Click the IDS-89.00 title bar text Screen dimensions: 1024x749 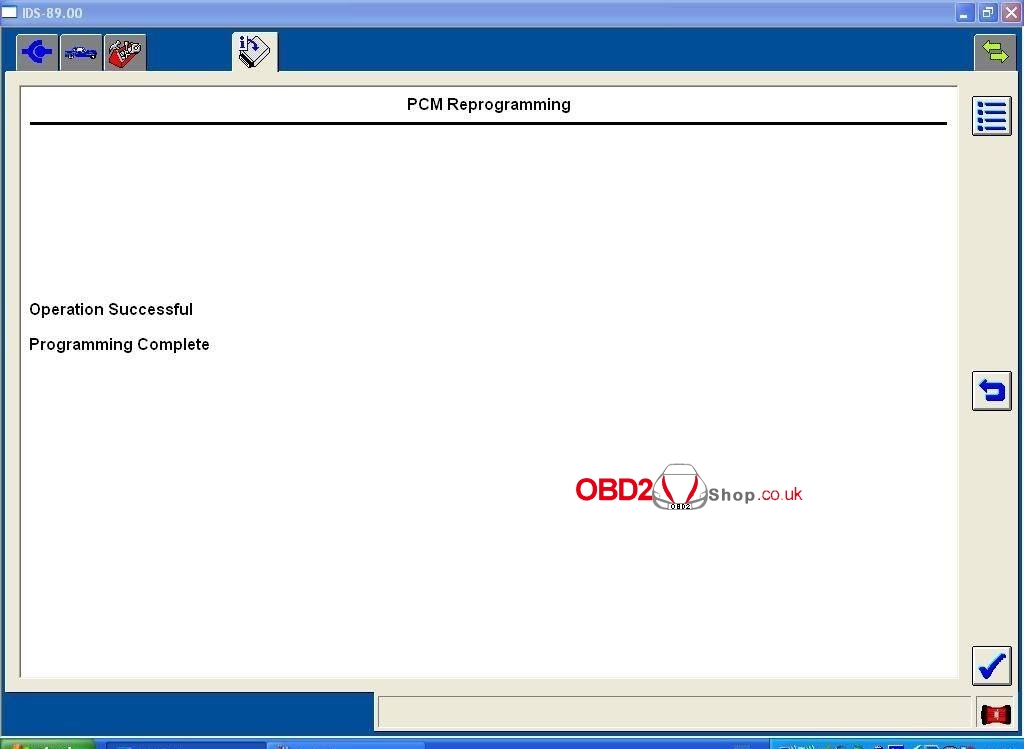pos(52,13)
